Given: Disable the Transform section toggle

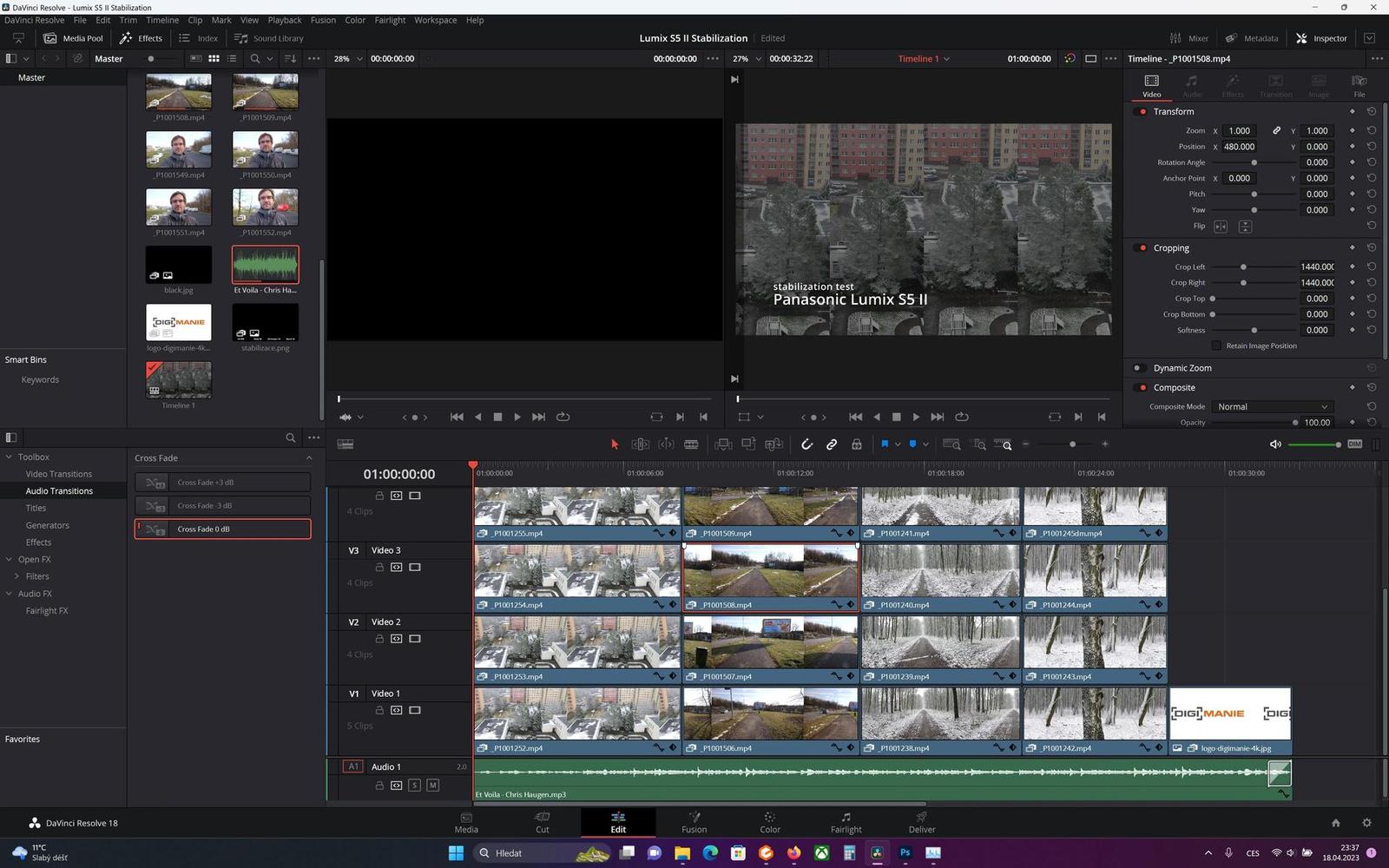Looking at the screenshot, I should (x=1142, y=112).
